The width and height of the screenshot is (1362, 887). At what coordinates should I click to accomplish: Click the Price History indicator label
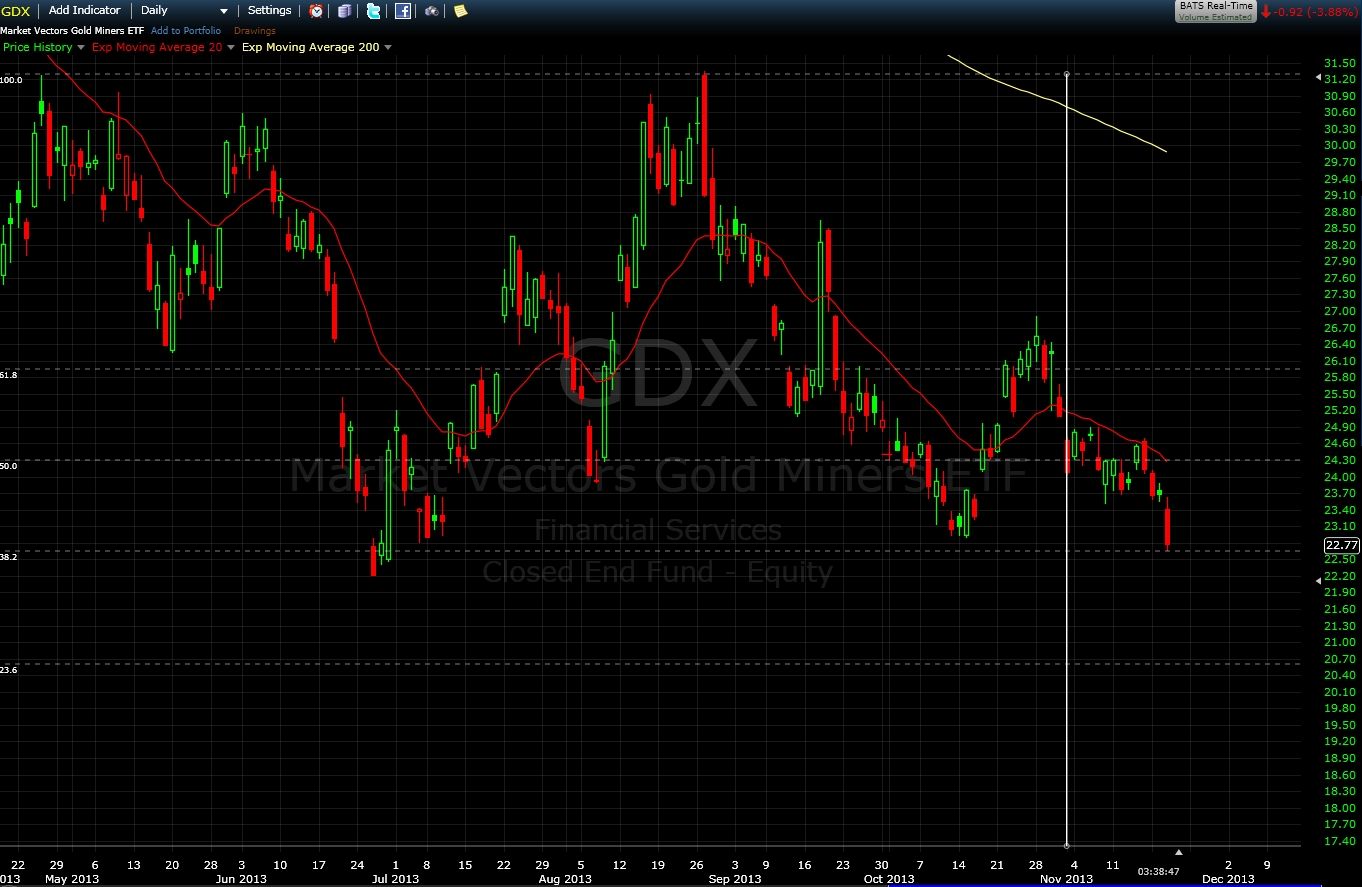tap(38, 47)
